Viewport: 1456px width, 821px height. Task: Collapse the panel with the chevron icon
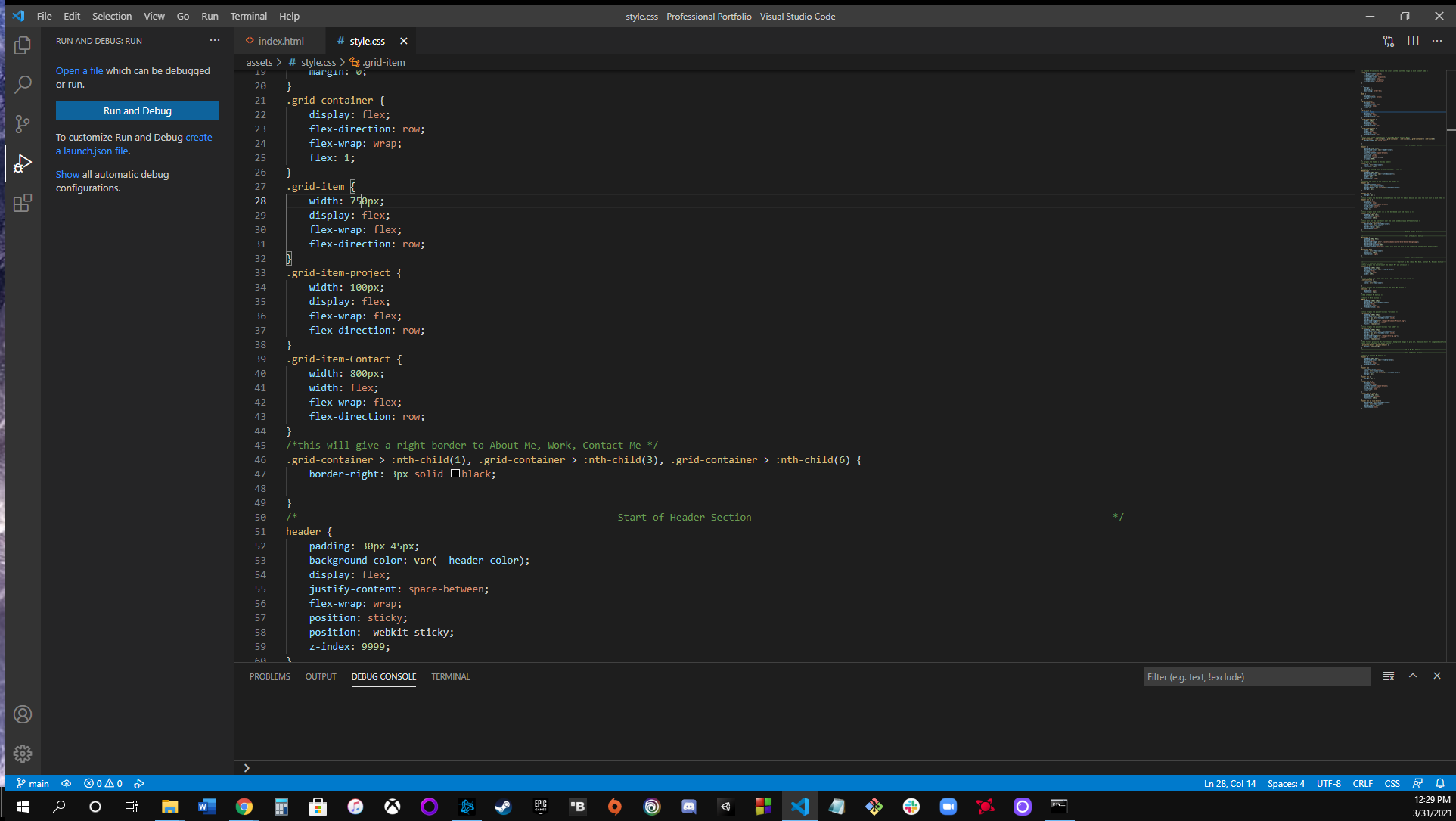[1413, 676]
